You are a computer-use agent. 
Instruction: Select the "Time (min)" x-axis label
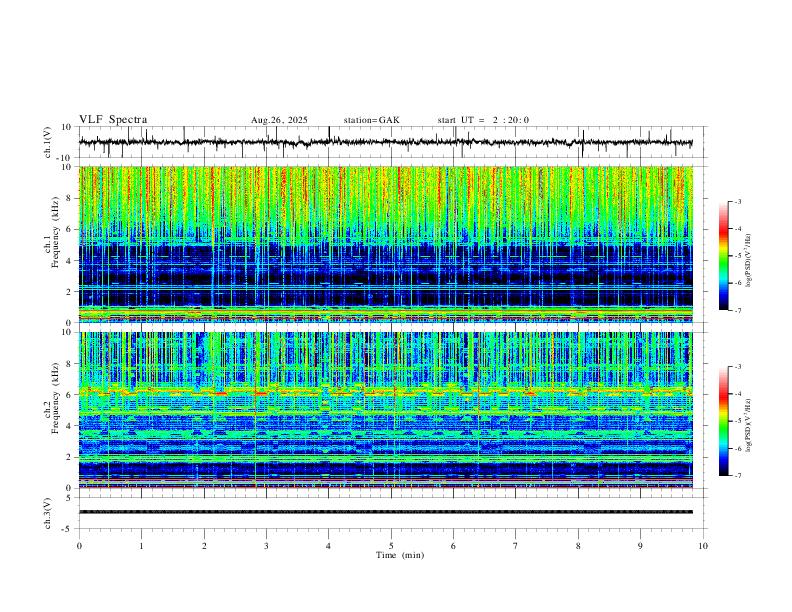(400, 555)
